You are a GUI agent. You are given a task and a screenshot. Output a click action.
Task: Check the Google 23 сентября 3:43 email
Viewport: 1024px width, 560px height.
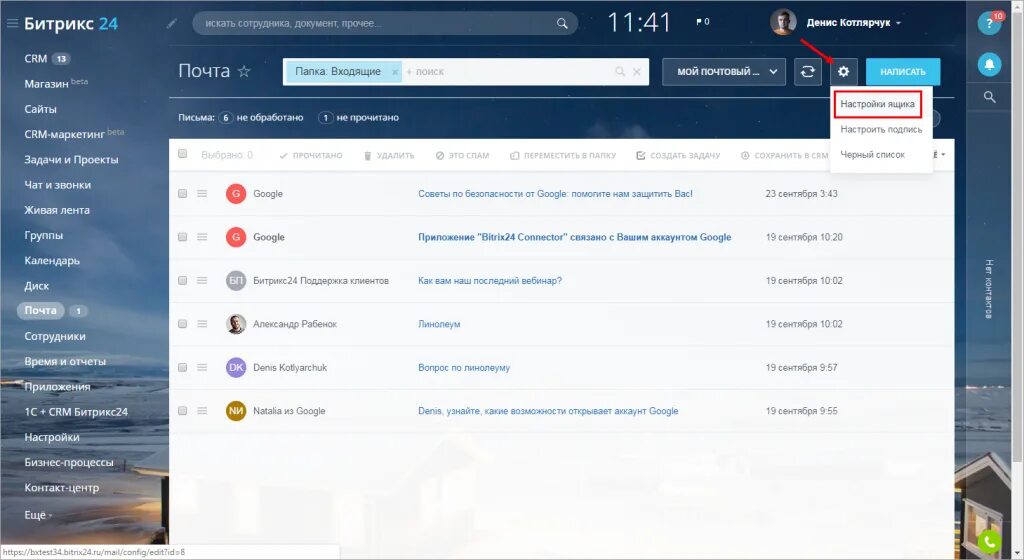[x=182, y=194]
